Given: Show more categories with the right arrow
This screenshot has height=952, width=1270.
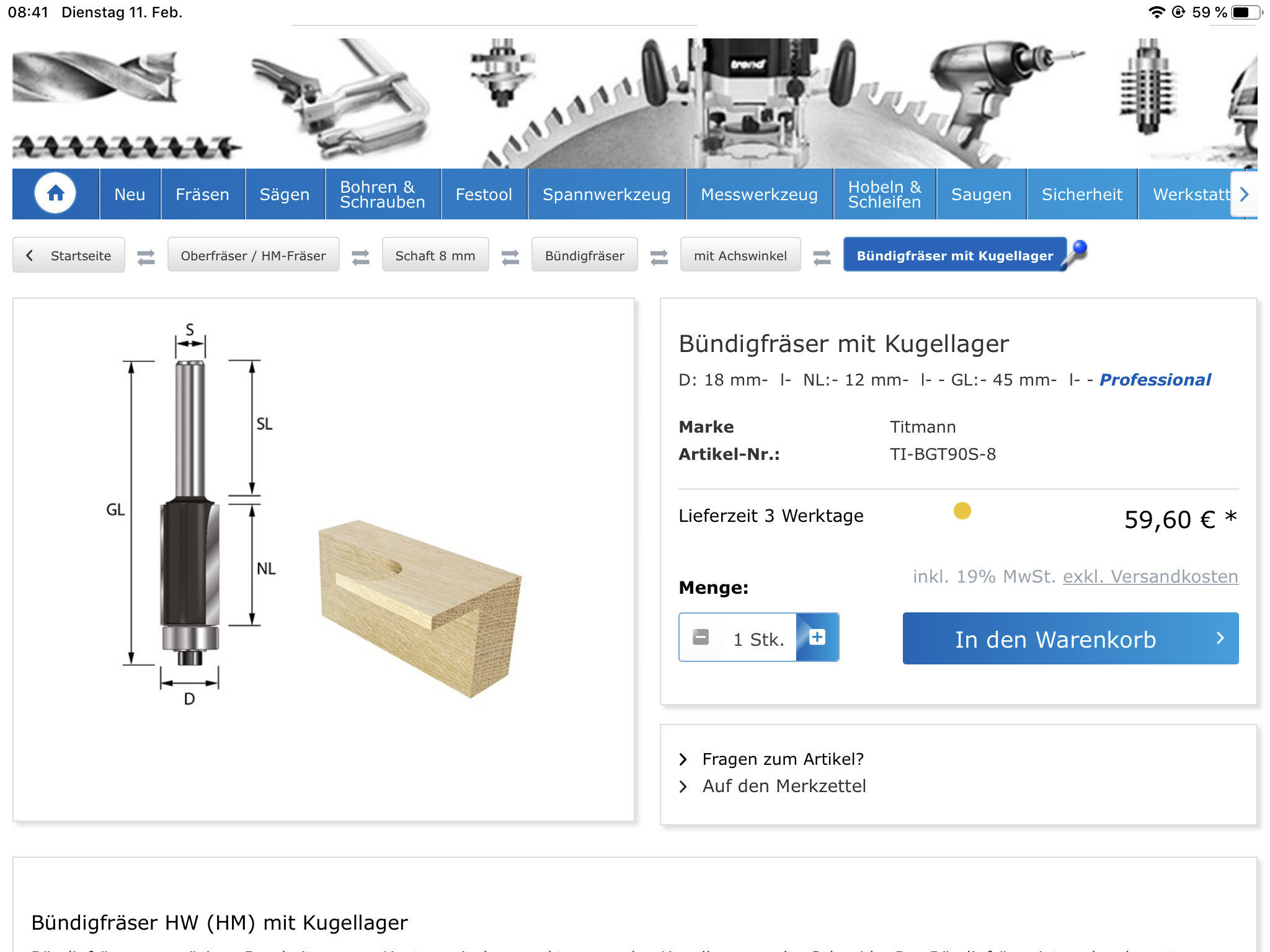Looking at the screenshot, I should point(1244,195).
